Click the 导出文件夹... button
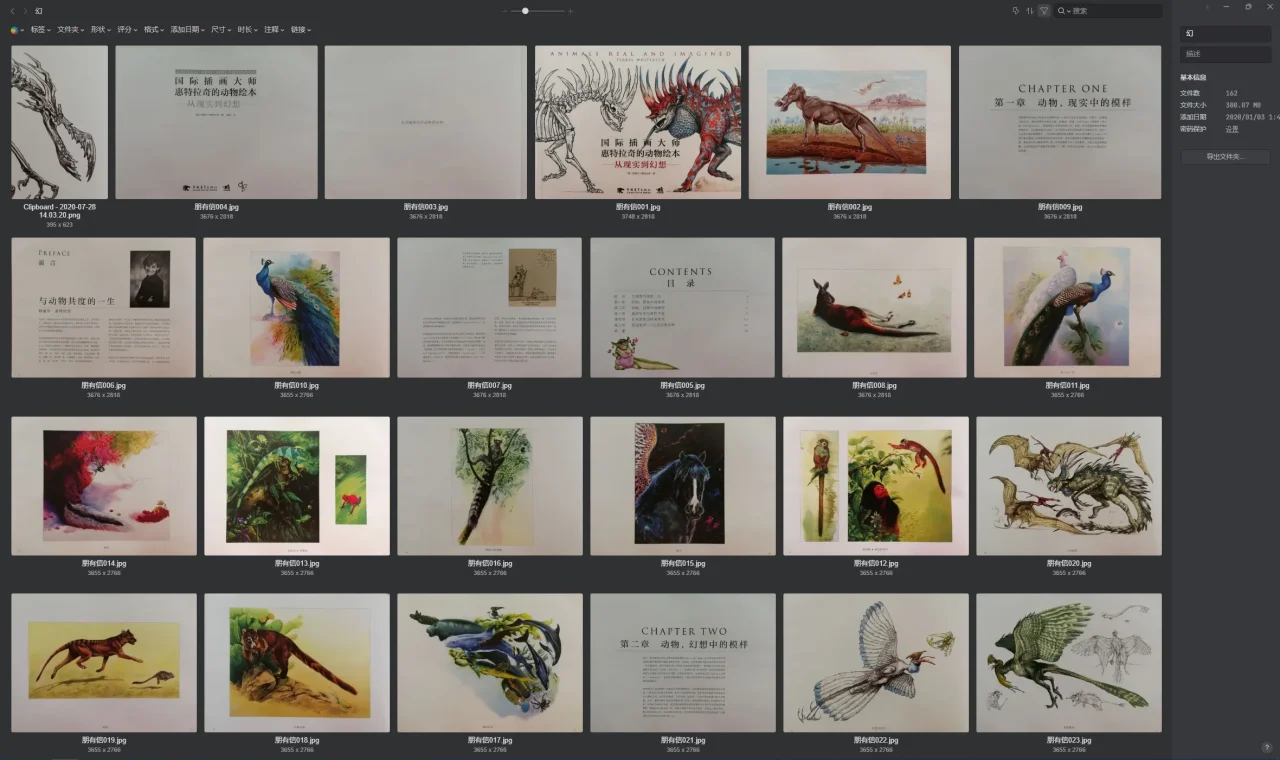The width and height of the screenshot is (1280, 760). click(1225, 157)
